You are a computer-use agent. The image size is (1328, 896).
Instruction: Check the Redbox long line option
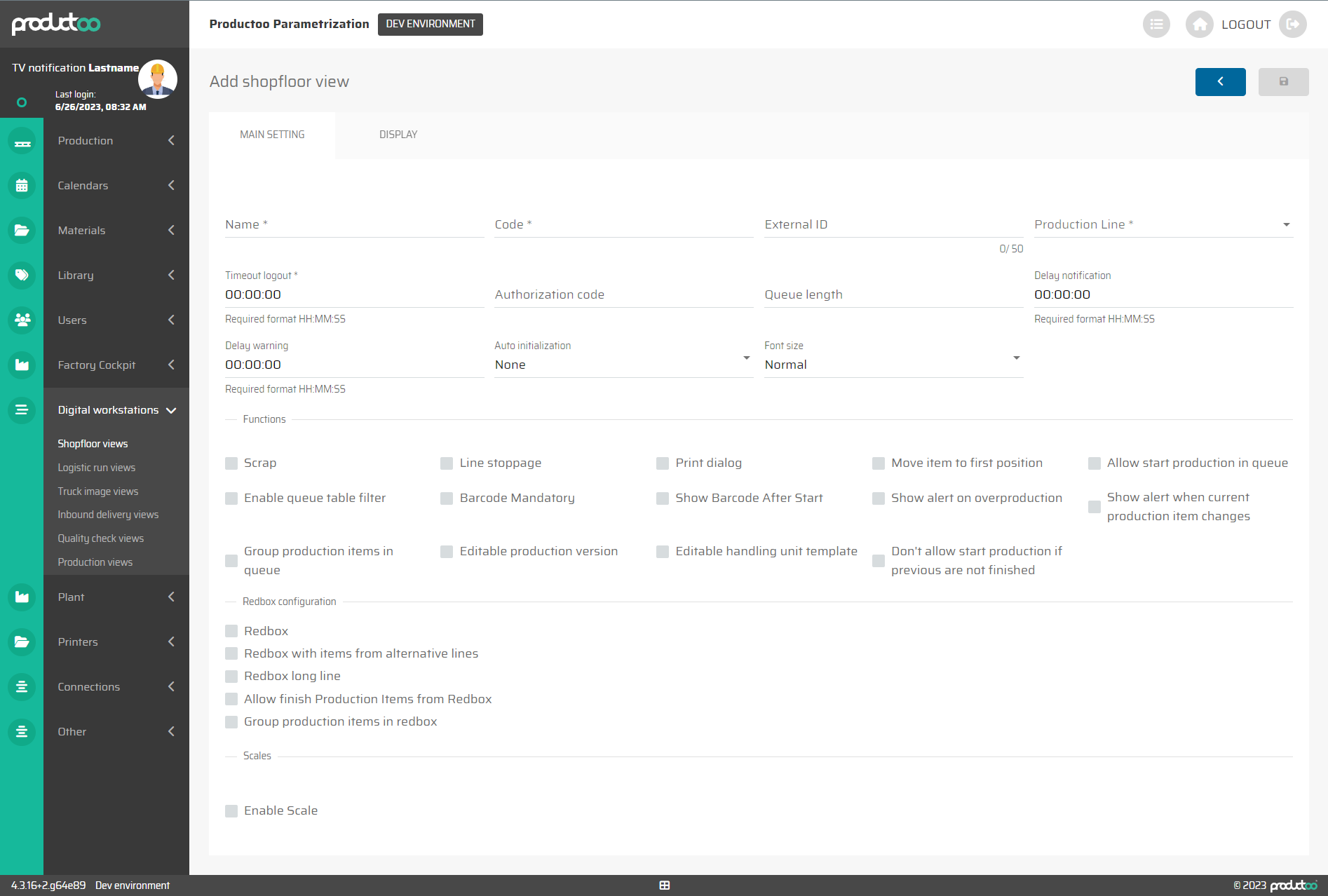click(x=231, y=677)
